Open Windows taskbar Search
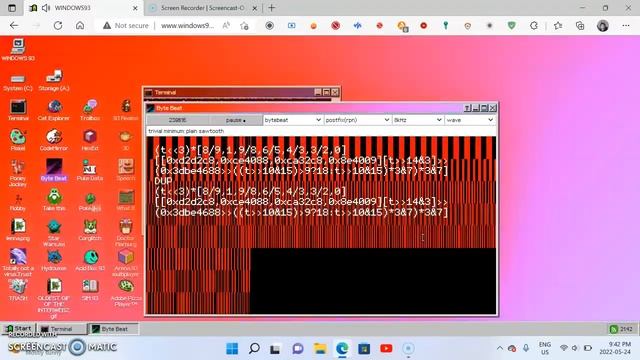This screenshot has height=360, width=640. 254,348
